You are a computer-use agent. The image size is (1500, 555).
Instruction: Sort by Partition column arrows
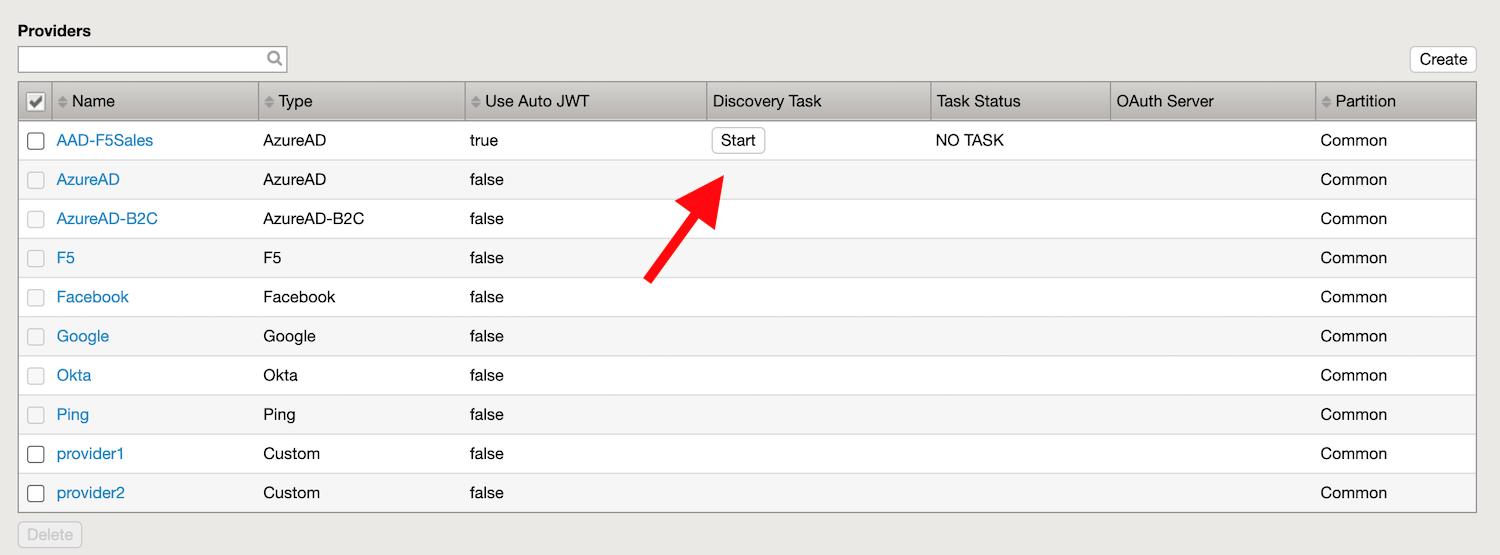(1326, 101)
